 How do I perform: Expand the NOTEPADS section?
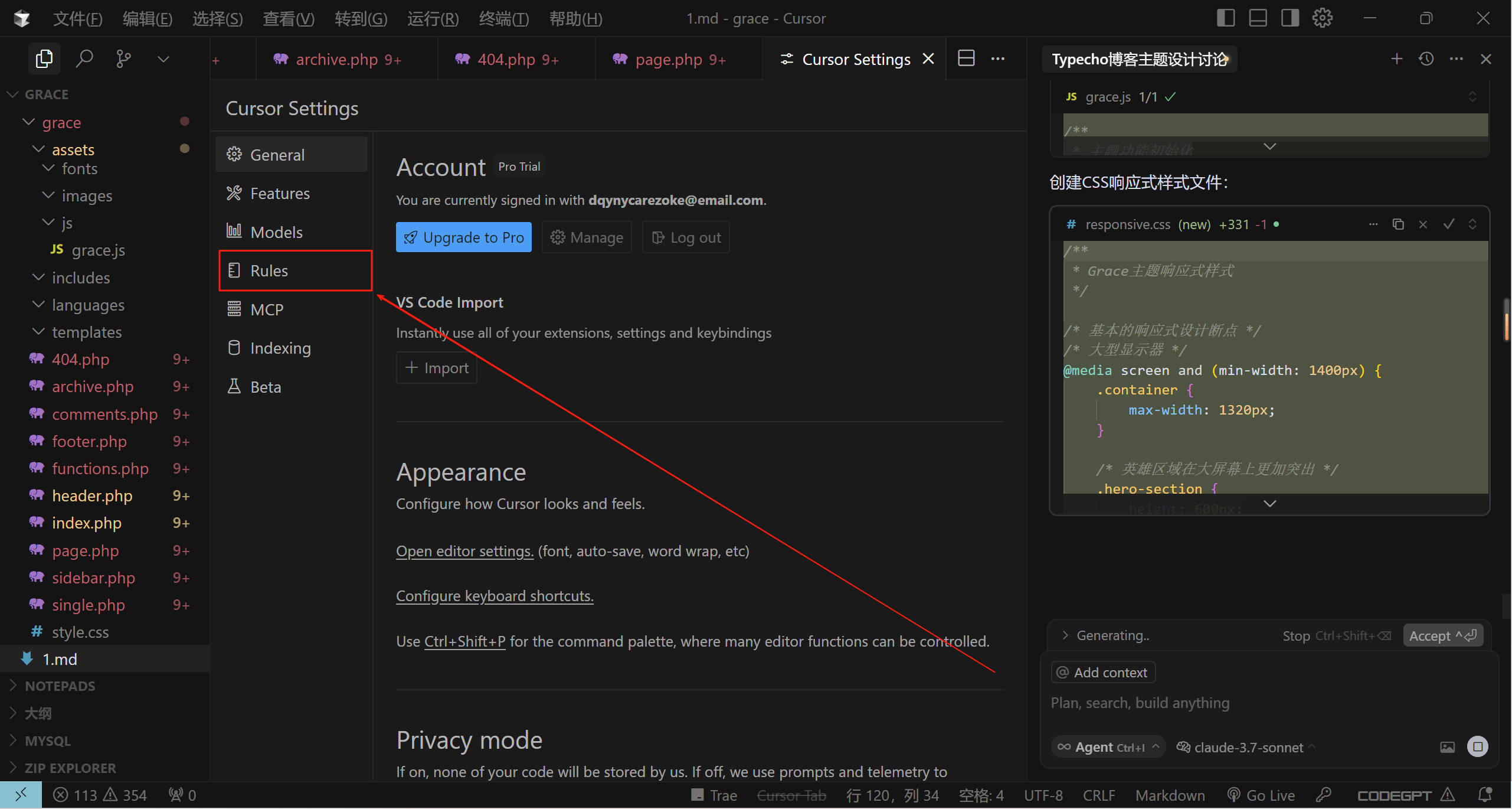click(60, 686)
